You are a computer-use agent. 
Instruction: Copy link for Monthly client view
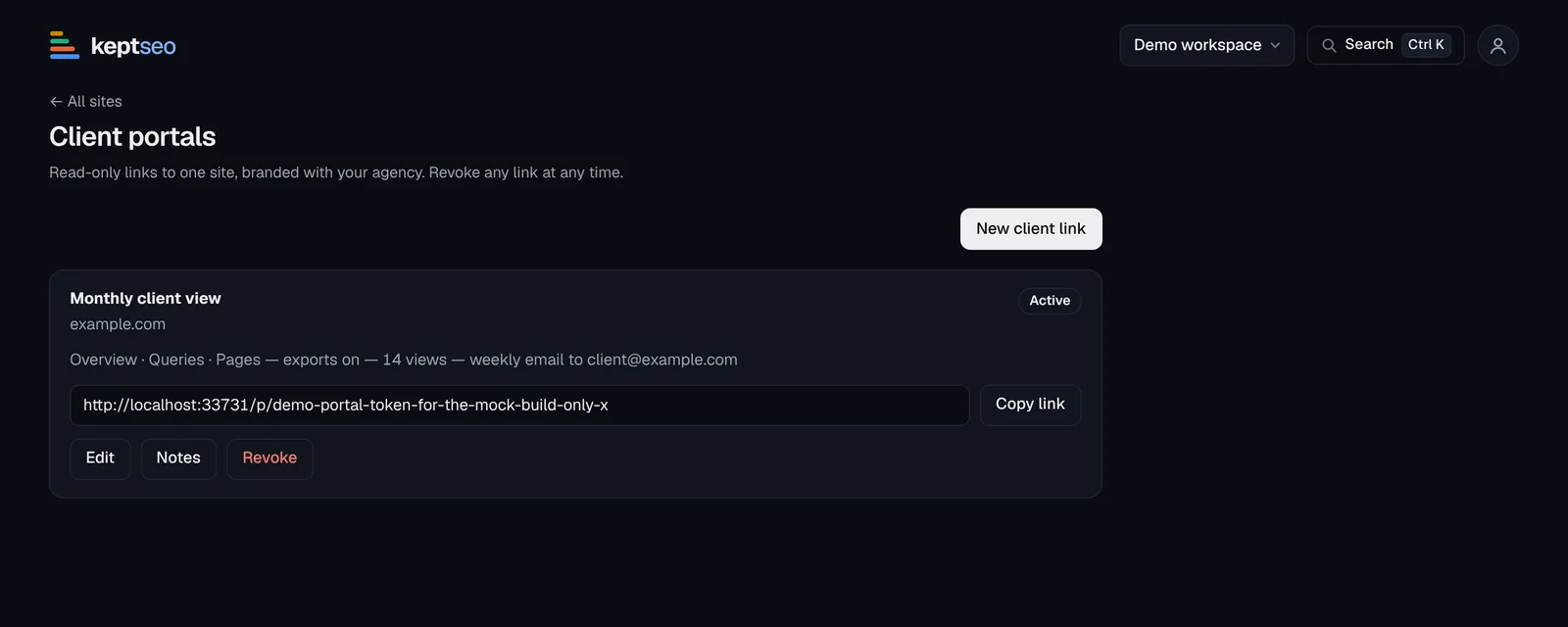1030,405
